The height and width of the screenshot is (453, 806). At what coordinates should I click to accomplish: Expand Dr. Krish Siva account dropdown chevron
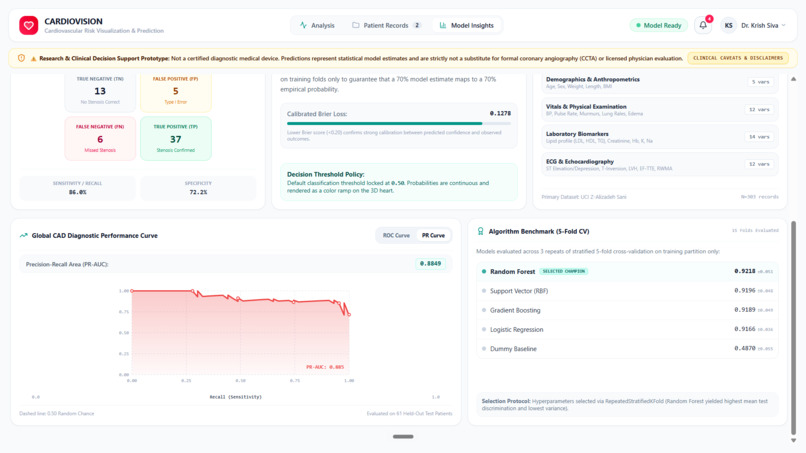[x=783, y=25]
